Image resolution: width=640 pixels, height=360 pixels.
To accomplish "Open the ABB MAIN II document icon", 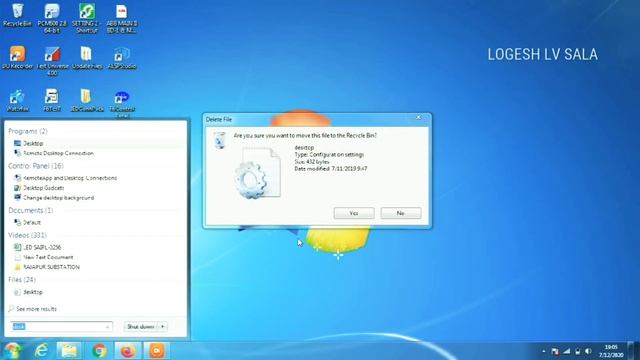I will 122,18.
